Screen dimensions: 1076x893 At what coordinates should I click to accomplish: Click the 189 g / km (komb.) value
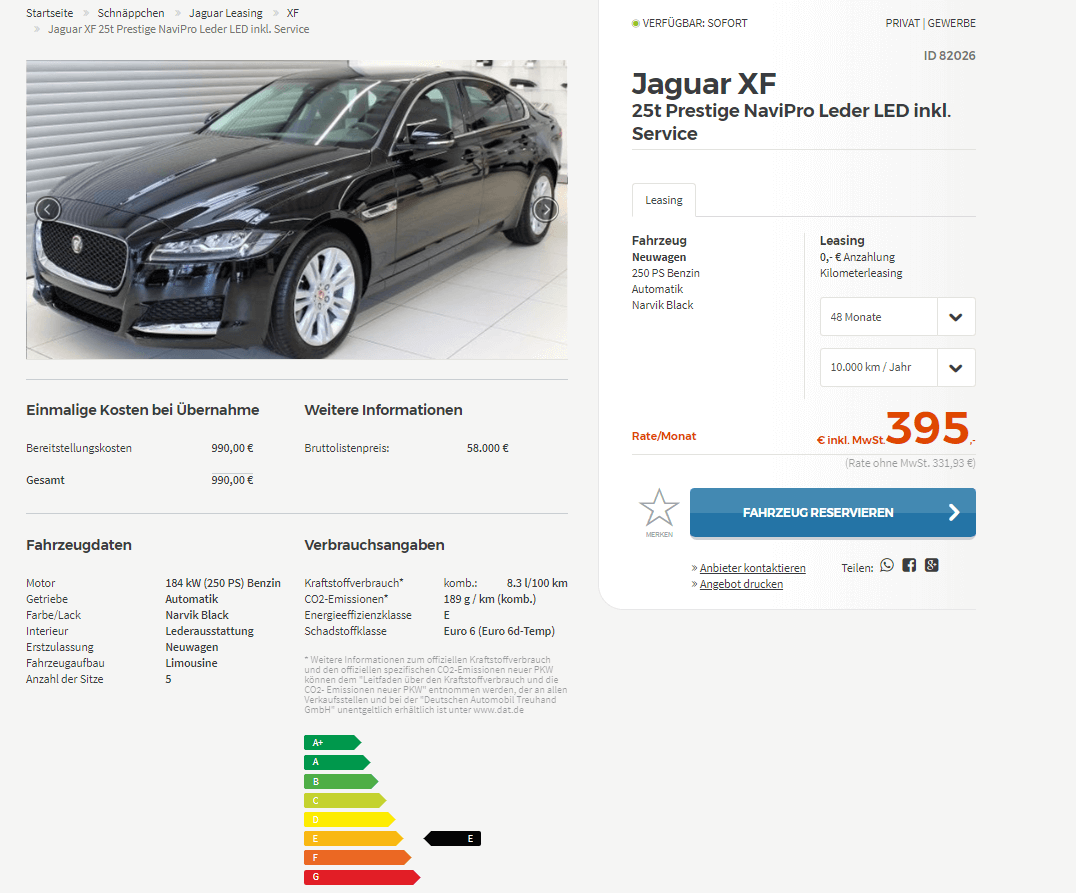click(489, 599)
